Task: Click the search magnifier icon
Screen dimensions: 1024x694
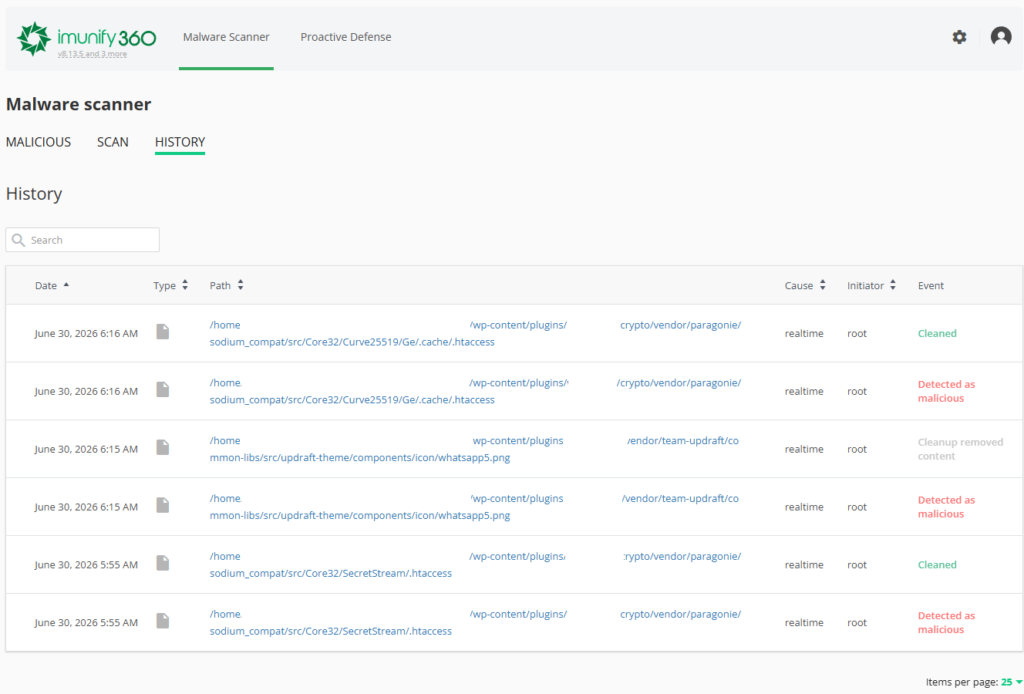Action: [x=18, y=240]
